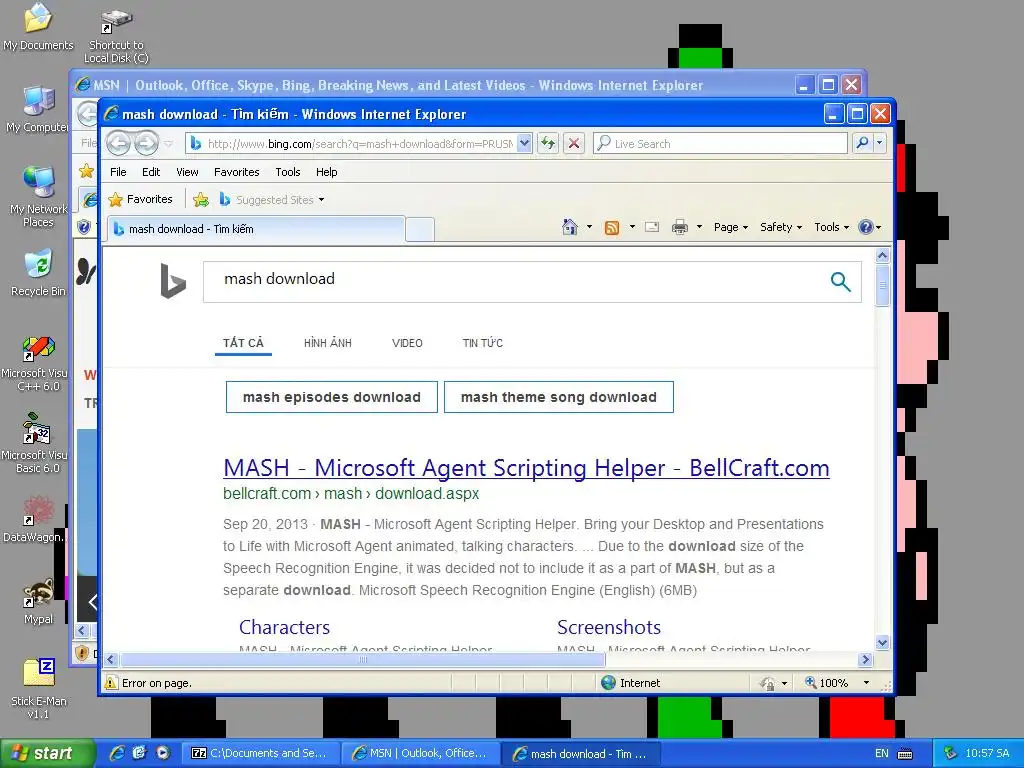This screenshot has height=768, width=1024.
Task: Click mash episodes download suggestion
Action: [x=332, y=397]
